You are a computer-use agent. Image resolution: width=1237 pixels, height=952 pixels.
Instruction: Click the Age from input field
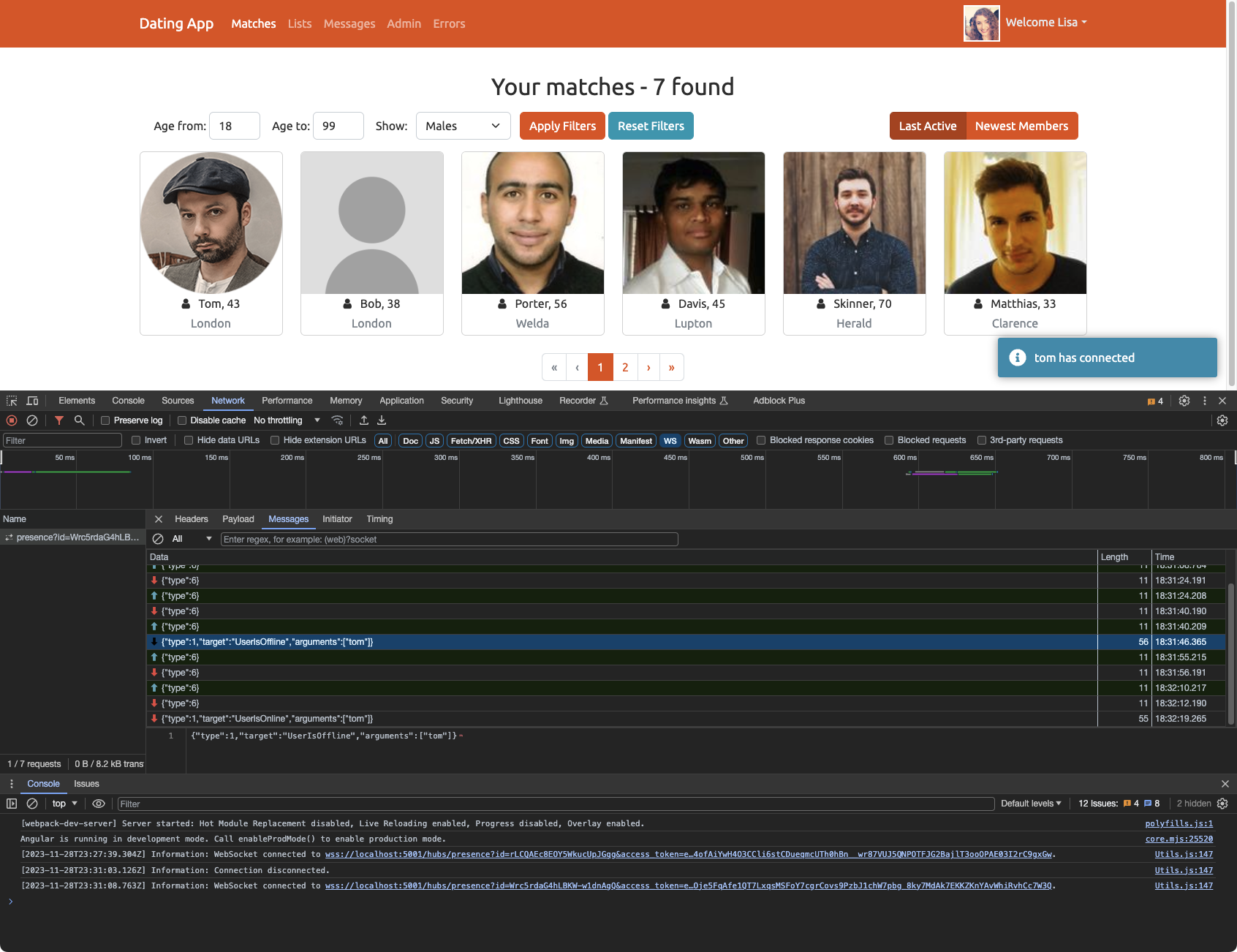[x=235, y=126]
